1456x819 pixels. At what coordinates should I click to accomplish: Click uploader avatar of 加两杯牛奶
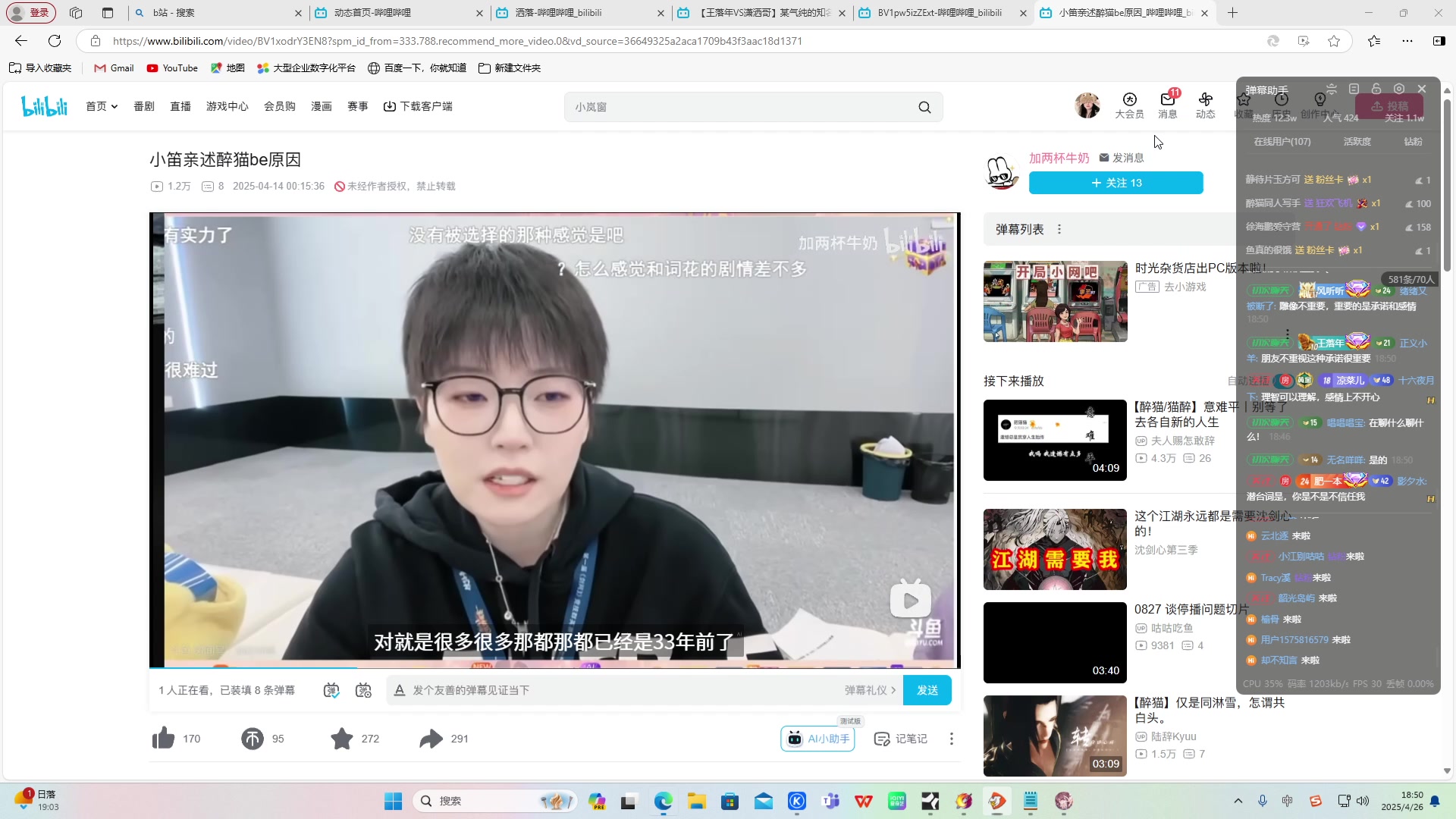coord(1002,172)
